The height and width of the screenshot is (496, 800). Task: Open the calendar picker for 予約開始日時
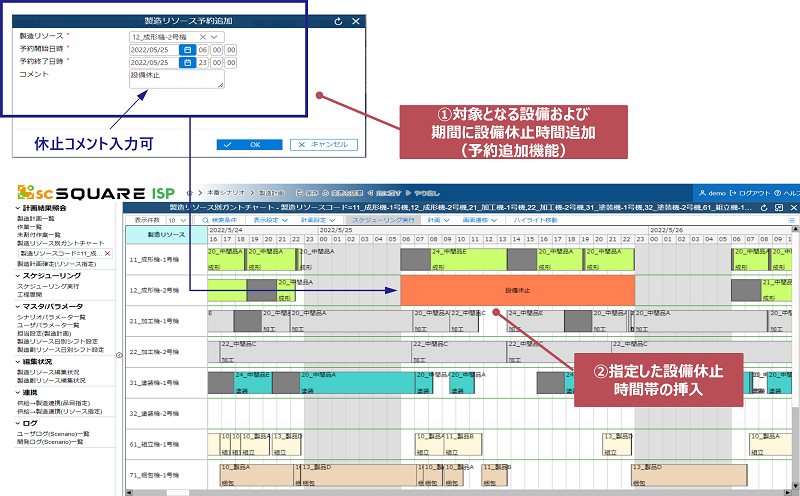pyautogui.click(x=187, y=49)
